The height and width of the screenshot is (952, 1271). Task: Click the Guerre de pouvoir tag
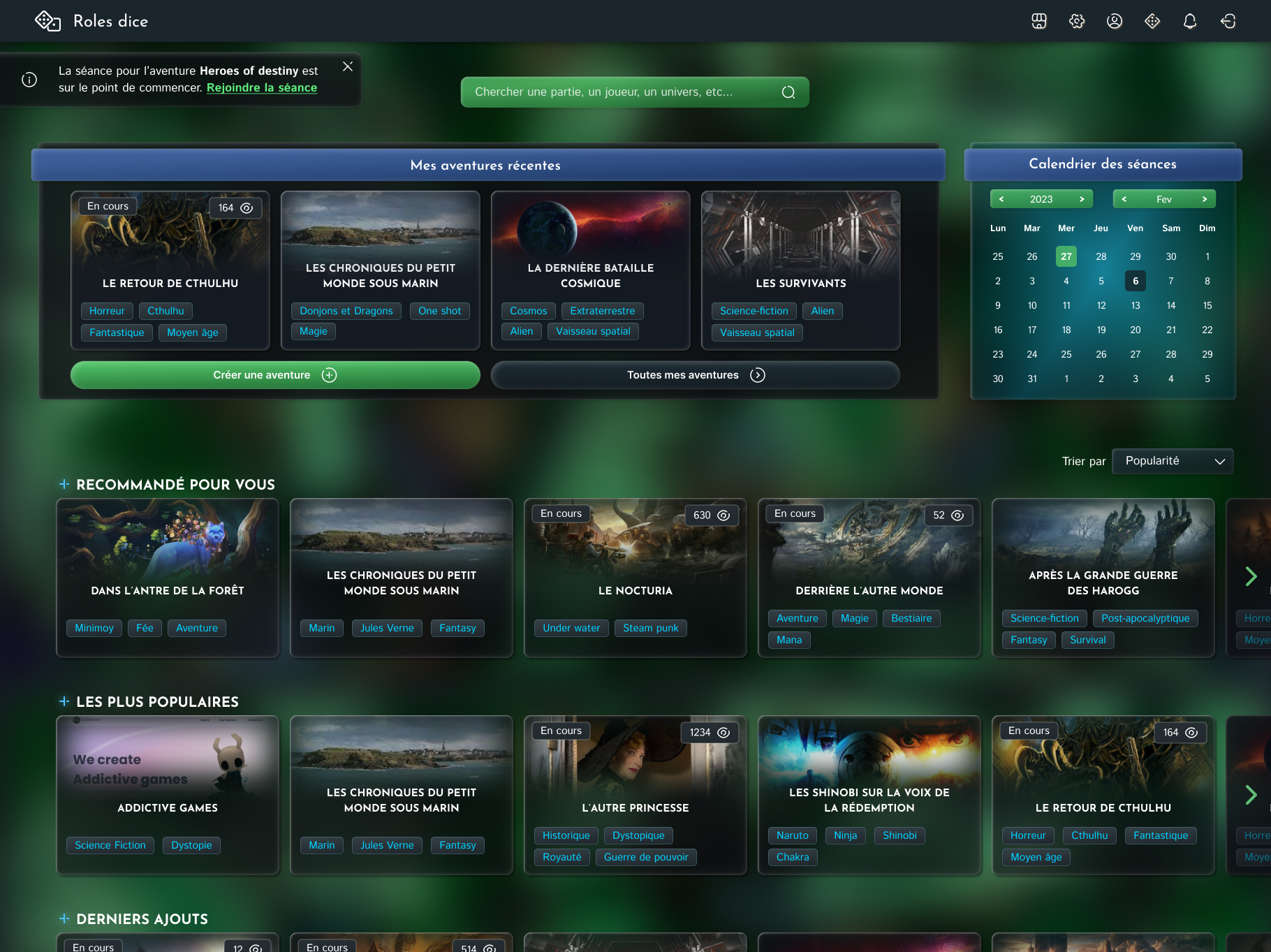click(x=646, y=857)
